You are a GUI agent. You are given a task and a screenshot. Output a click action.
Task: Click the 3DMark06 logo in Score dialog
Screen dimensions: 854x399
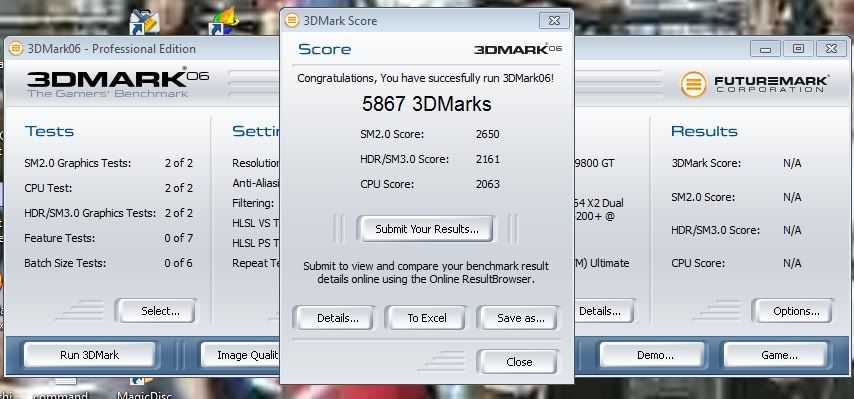[517, 50]
